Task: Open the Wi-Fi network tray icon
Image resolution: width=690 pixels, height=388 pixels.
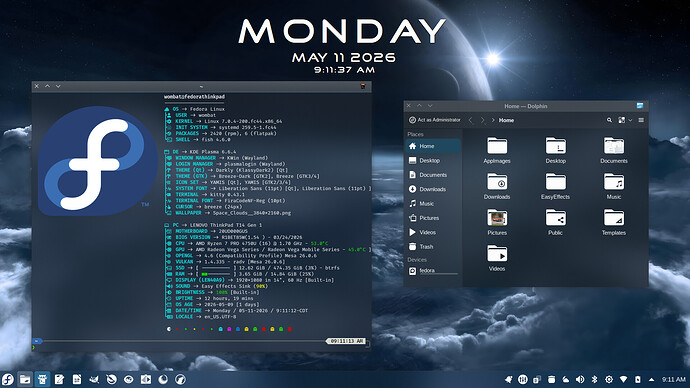Action: (623, 379)
